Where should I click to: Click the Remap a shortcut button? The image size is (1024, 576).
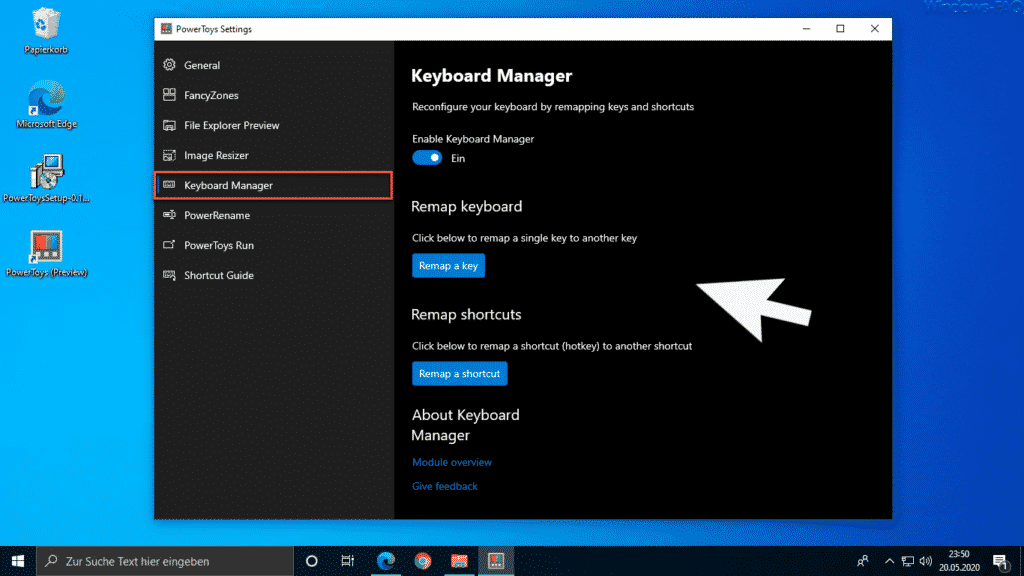459,374
